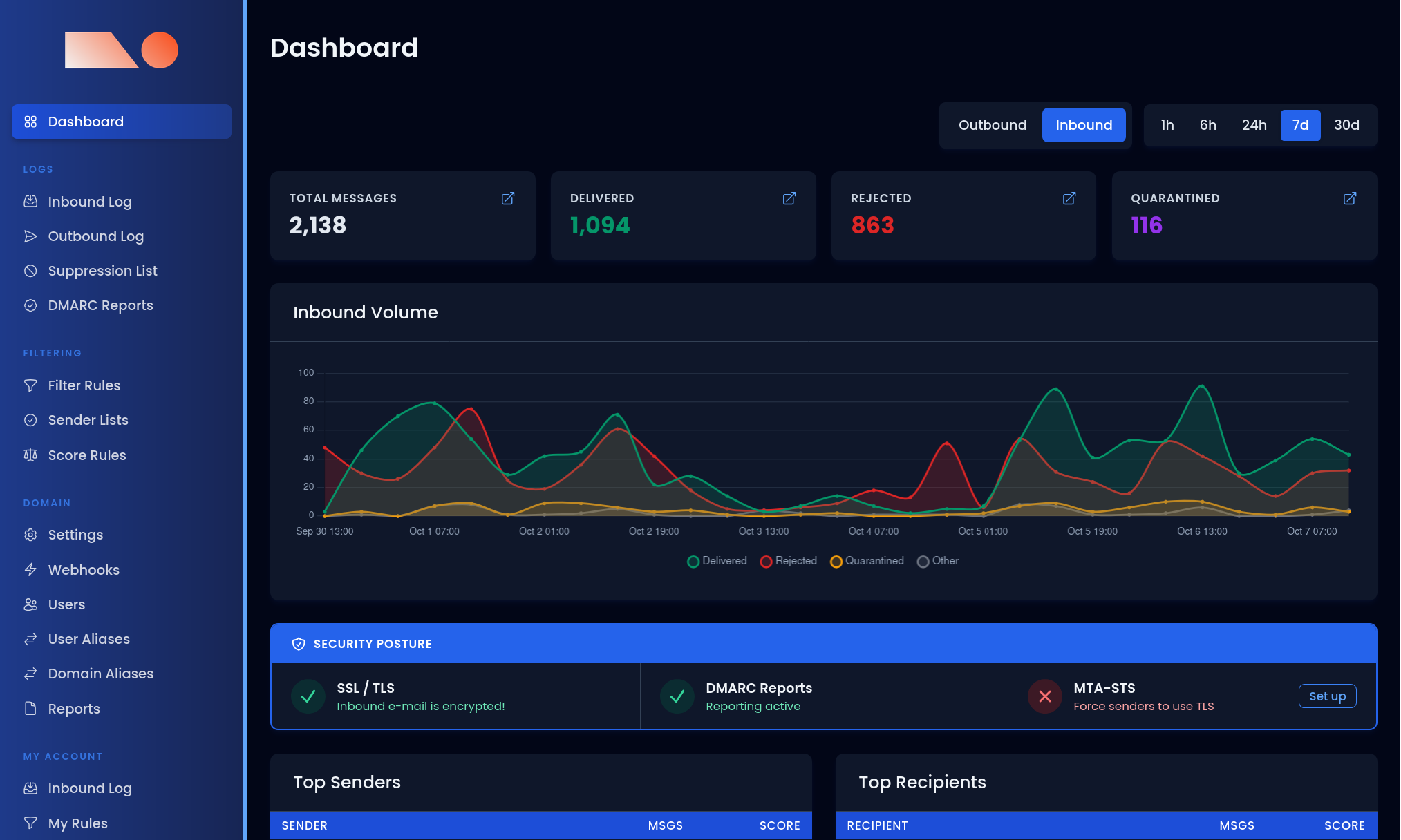Image resolution: width=1401 pixels, height=840 pixels.
Task: Toggle Rejected series in chart legend
Action: pos(789,561)
